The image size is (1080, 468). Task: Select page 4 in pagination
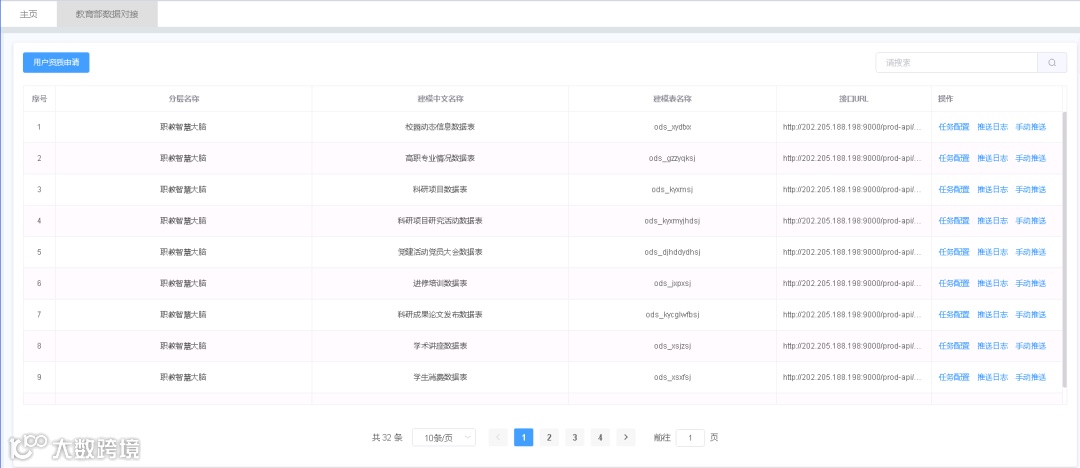click(600, 438)
